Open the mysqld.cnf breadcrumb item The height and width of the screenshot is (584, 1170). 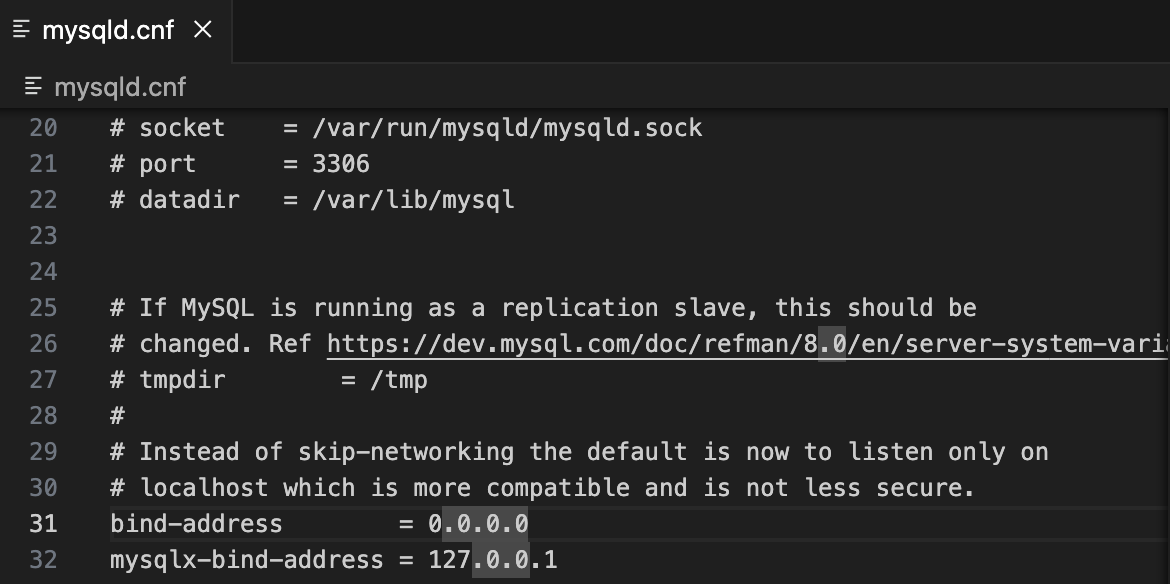pos(120,87)
